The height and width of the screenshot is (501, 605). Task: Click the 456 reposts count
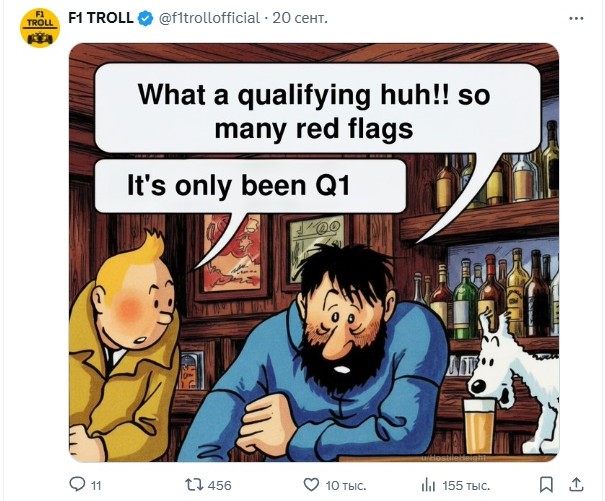[220, 485]
